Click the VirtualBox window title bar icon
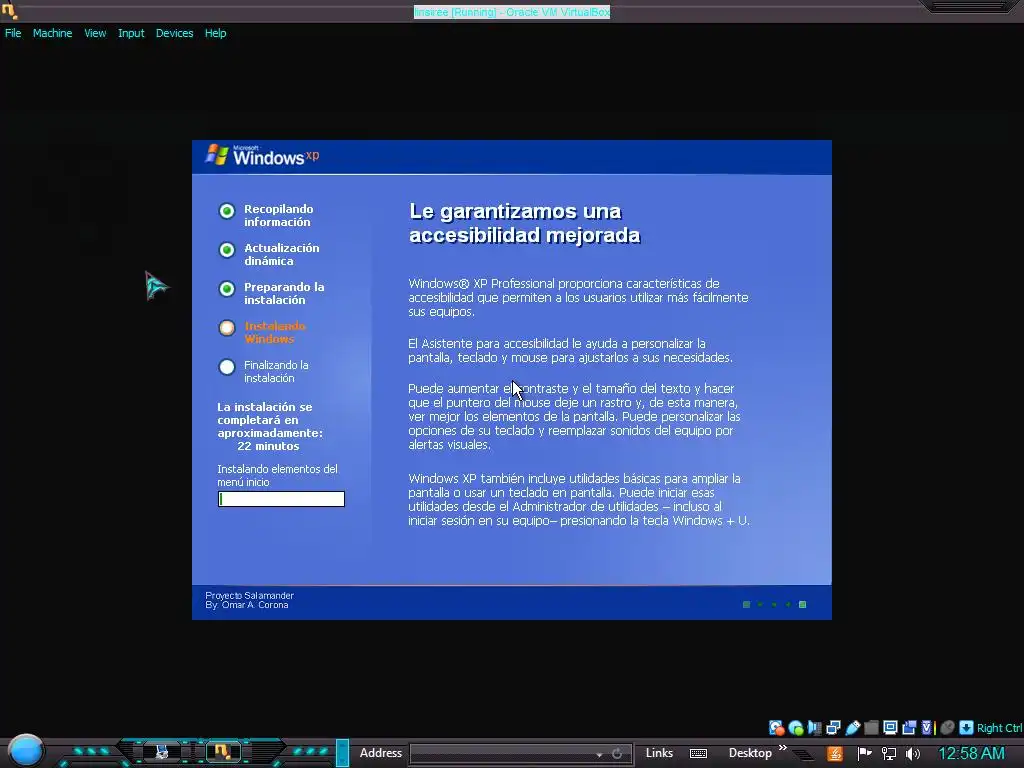 coord(9,10)
